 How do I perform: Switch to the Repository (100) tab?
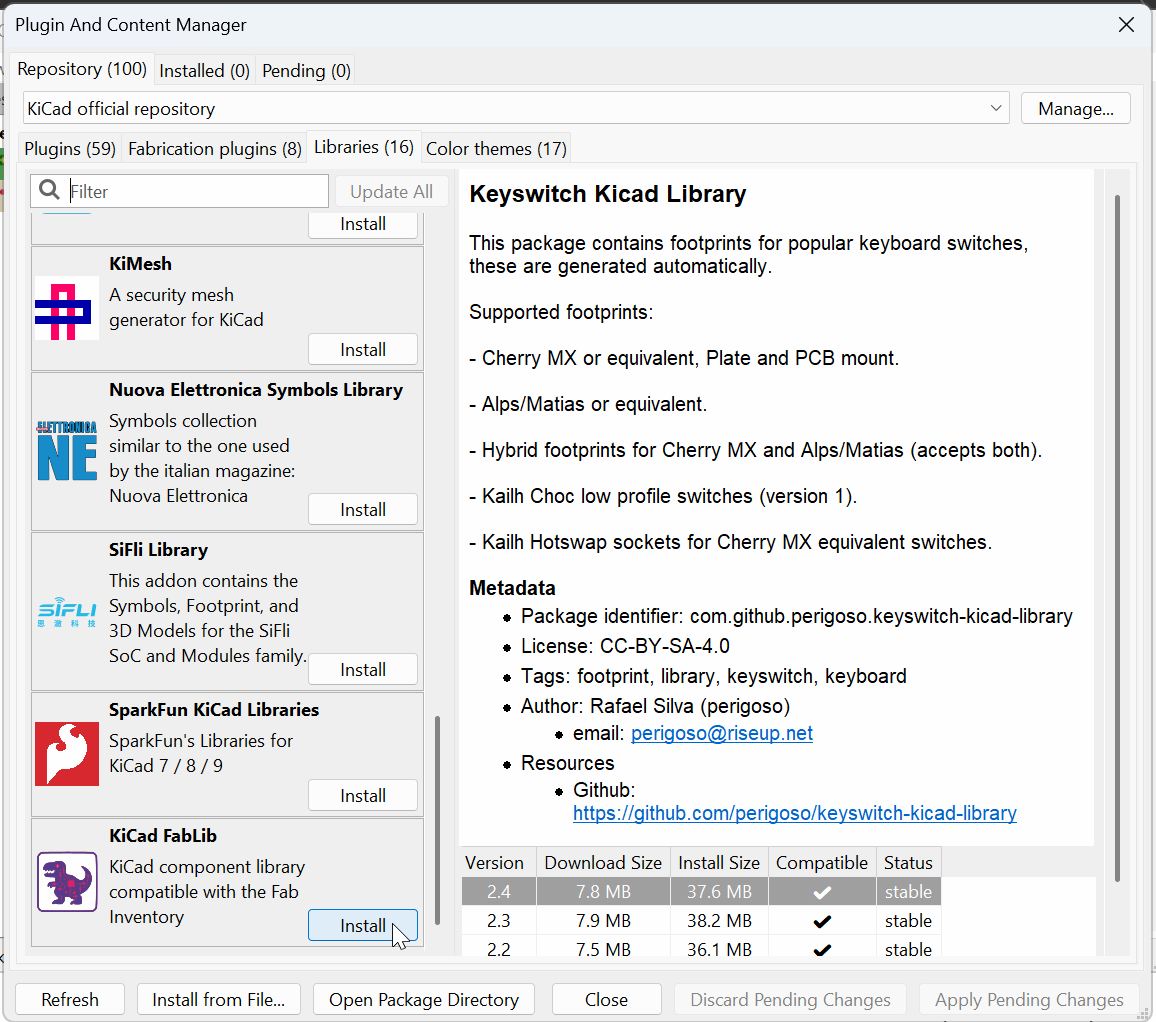point(82,69)
